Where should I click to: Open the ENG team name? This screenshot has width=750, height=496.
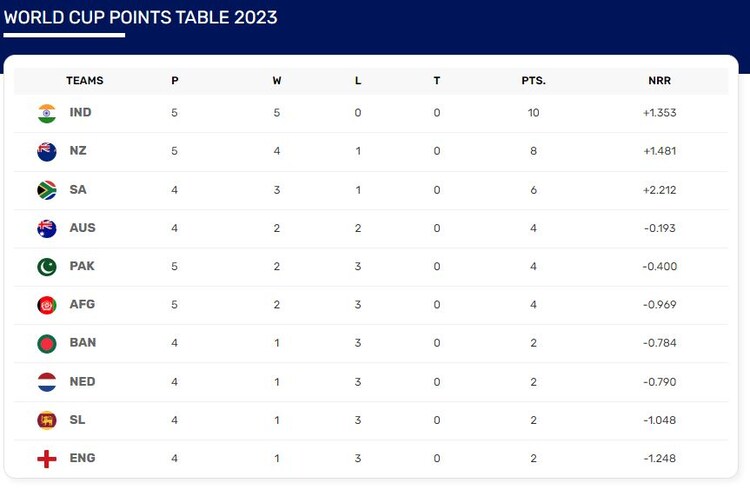tap(82, 458)
